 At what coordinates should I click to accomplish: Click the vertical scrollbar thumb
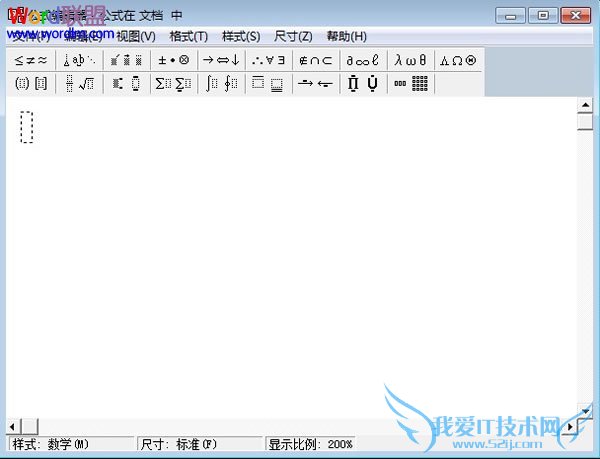point(585,122)
